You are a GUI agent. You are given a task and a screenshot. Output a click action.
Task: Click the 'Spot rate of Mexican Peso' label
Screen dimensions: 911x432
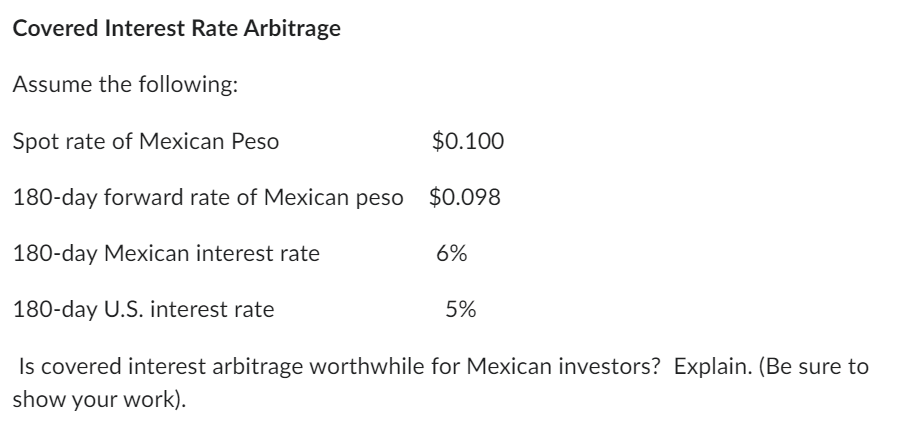click(146, 141)
